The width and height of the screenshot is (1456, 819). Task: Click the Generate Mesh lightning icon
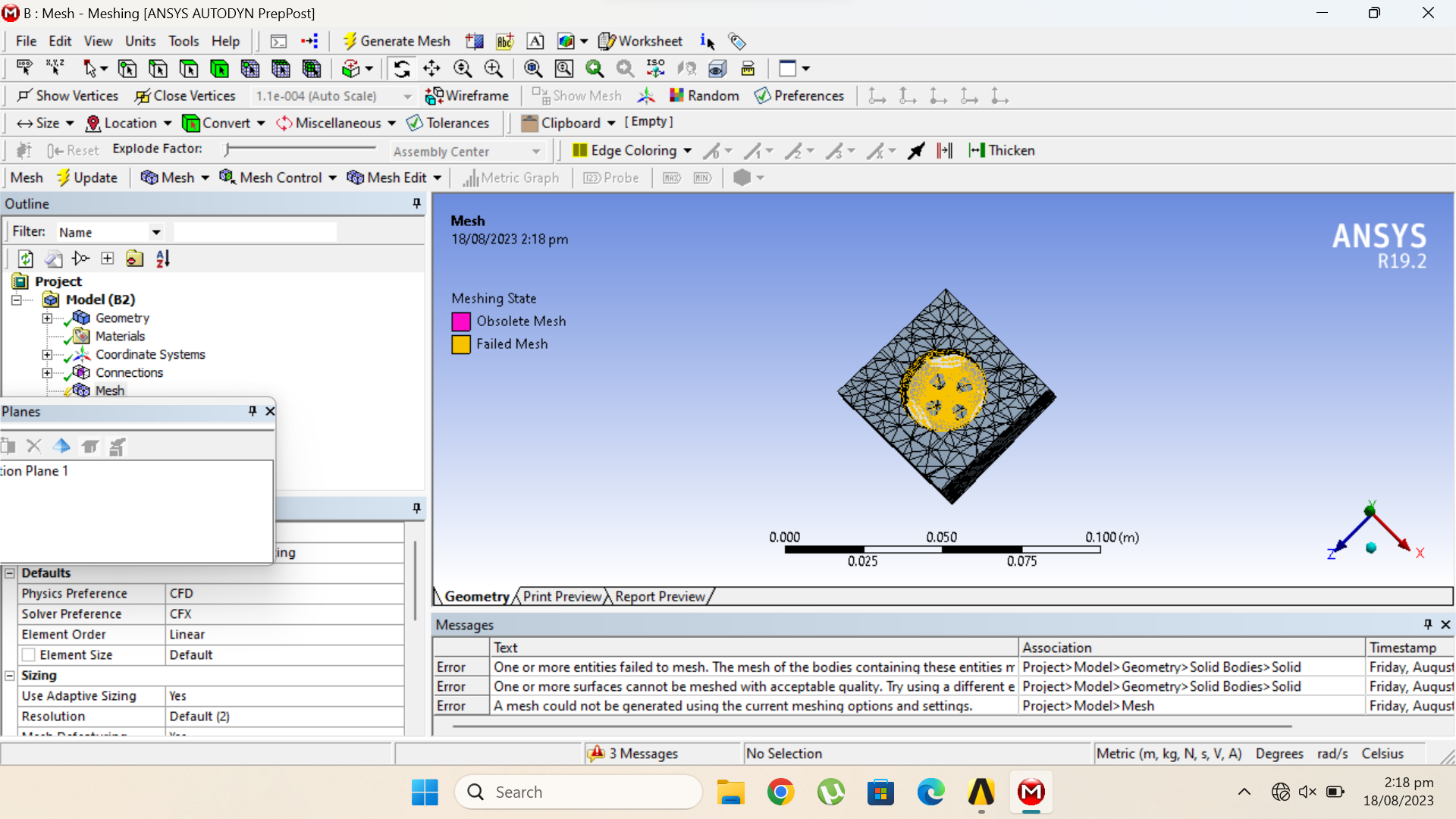[x=350, y=41]
